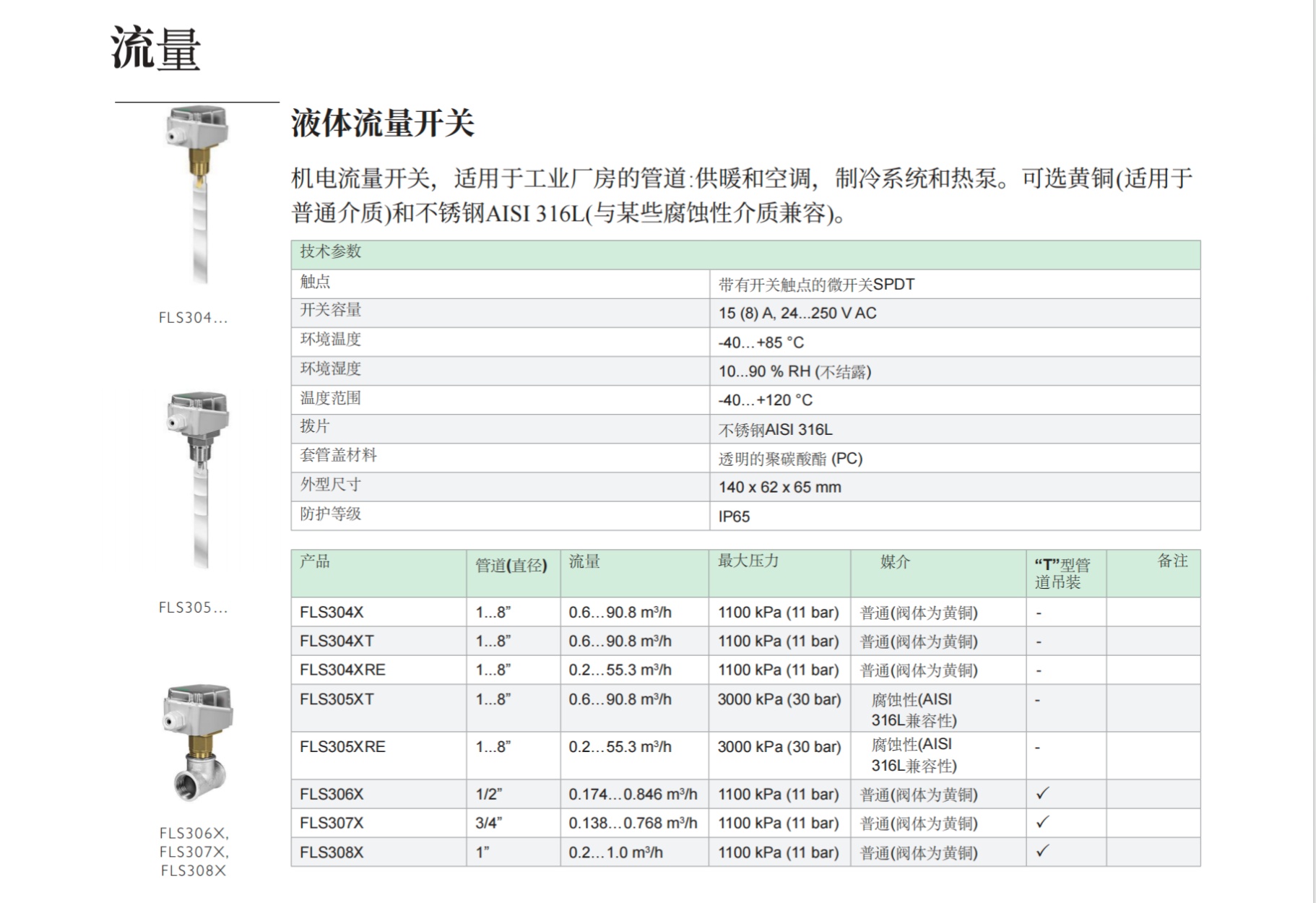Click the 备注 column header
The image size is (1316, 903).
coord(1172,561)
